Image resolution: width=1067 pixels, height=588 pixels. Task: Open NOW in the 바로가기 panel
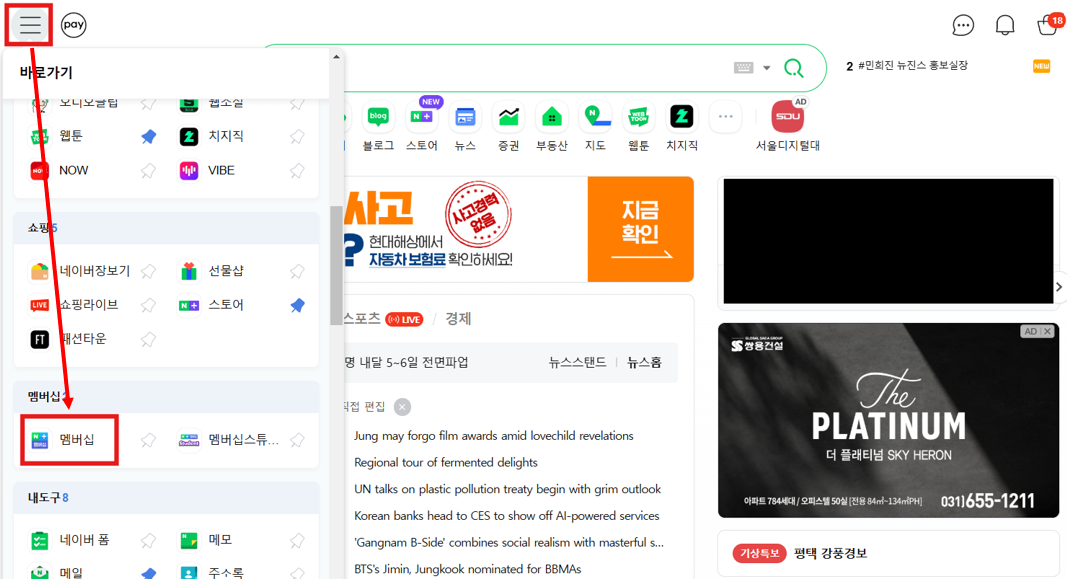[x=60, y=170]
